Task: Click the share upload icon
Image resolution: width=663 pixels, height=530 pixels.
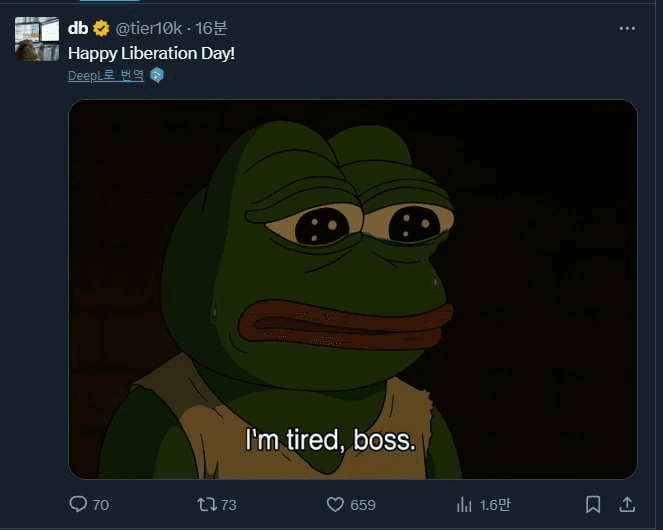Action: pos(627,504)
